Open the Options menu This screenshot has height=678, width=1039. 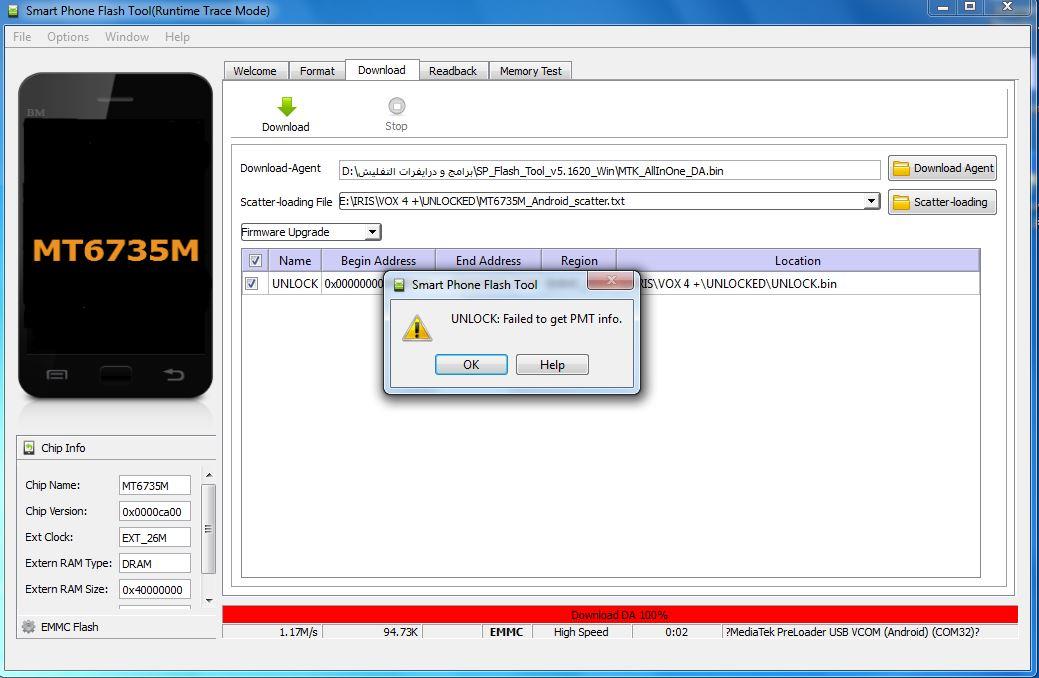coord(68,36)
